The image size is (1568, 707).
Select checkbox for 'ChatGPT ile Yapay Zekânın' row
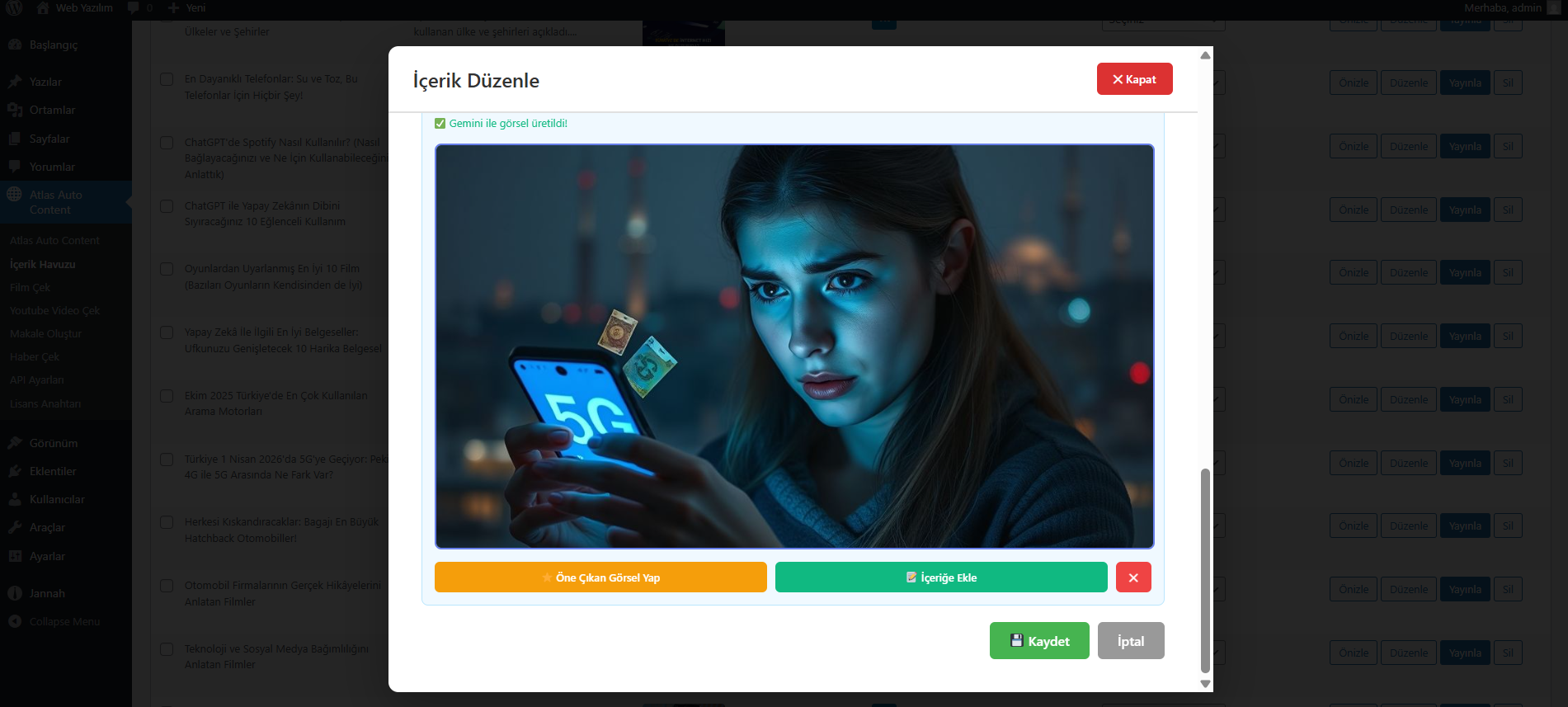coord(167,206)
